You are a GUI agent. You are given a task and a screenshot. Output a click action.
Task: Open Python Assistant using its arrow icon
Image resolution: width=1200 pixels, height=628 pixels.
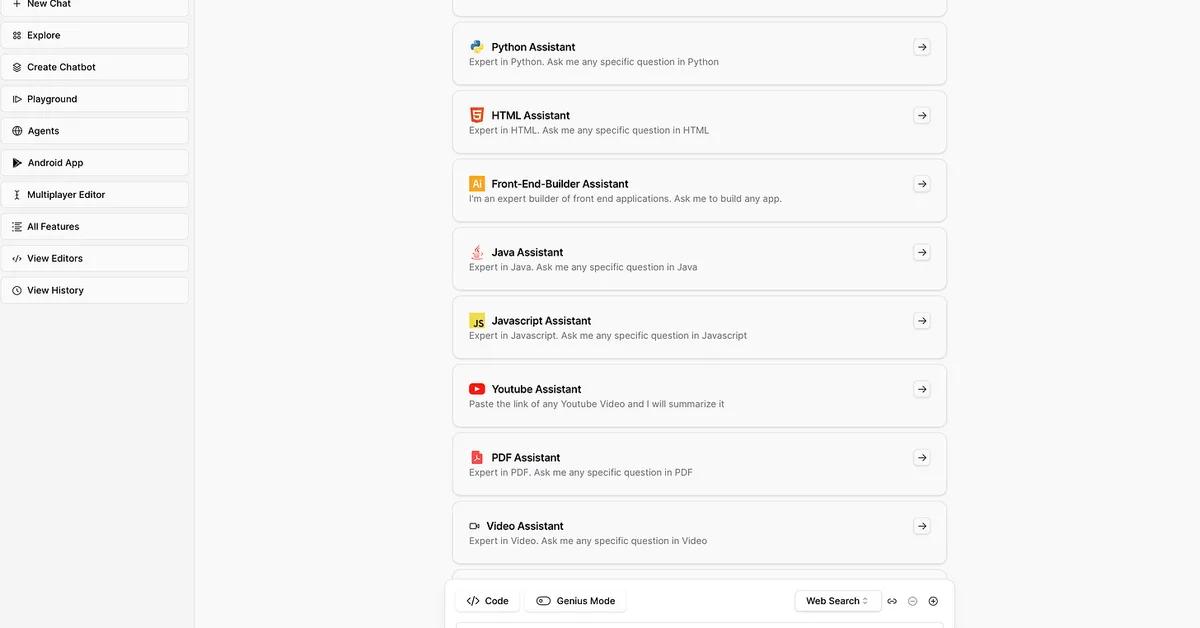[922, 47]
